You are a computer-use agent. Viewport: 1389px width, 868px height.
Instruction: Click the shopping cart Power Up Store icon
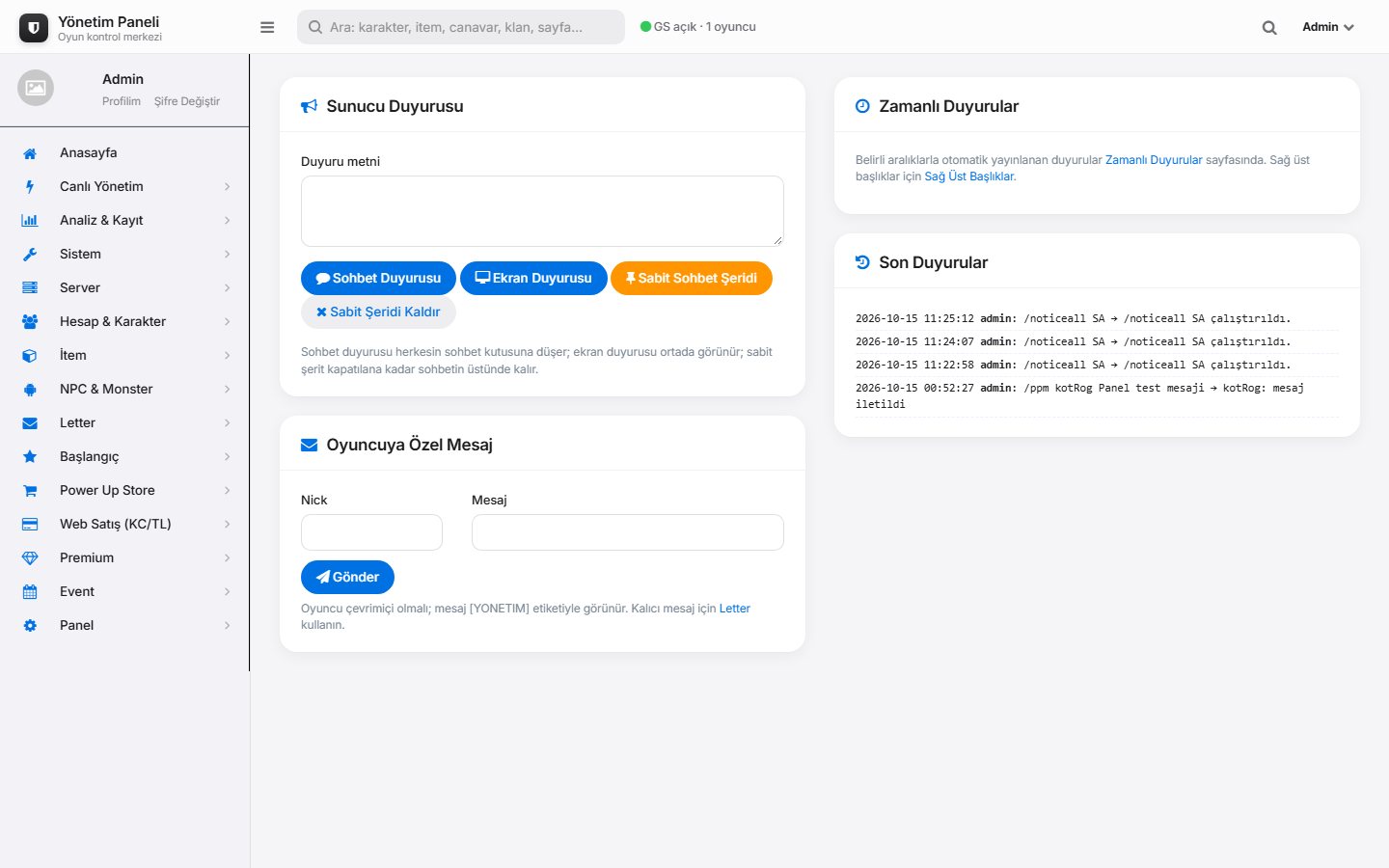tap(30, 491)
